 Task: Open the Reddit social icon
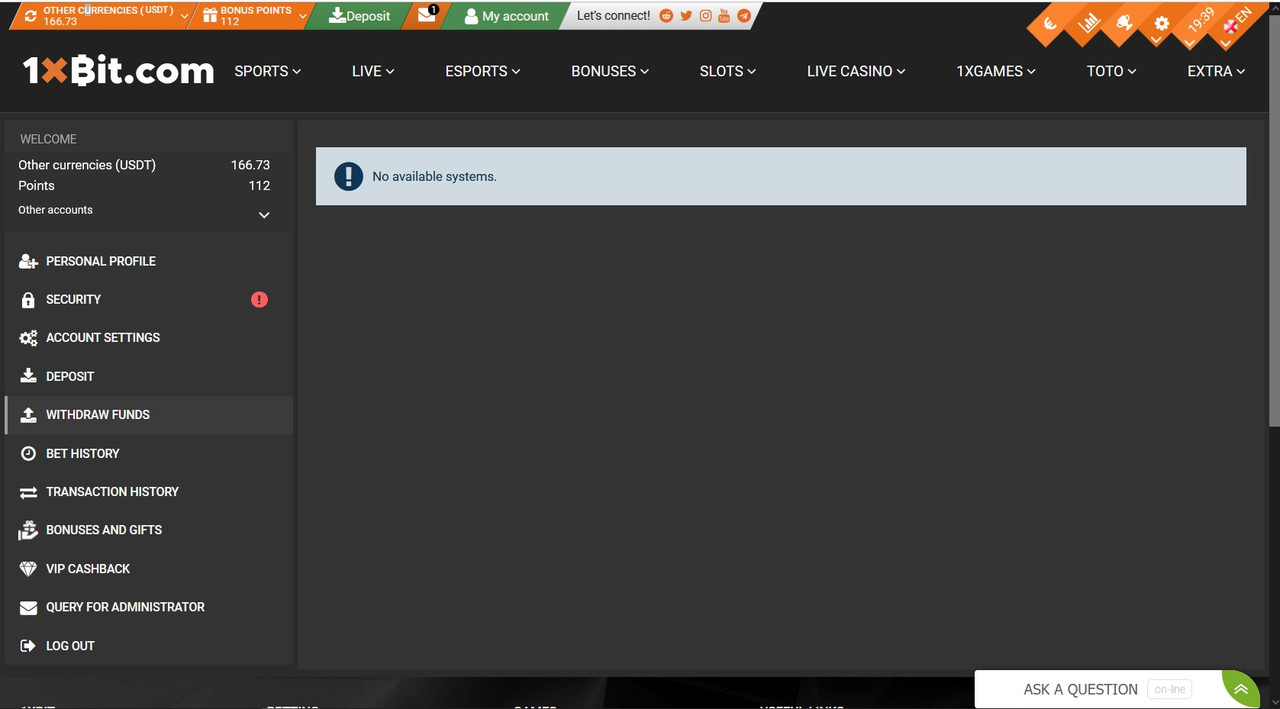[x=667, y=16]
